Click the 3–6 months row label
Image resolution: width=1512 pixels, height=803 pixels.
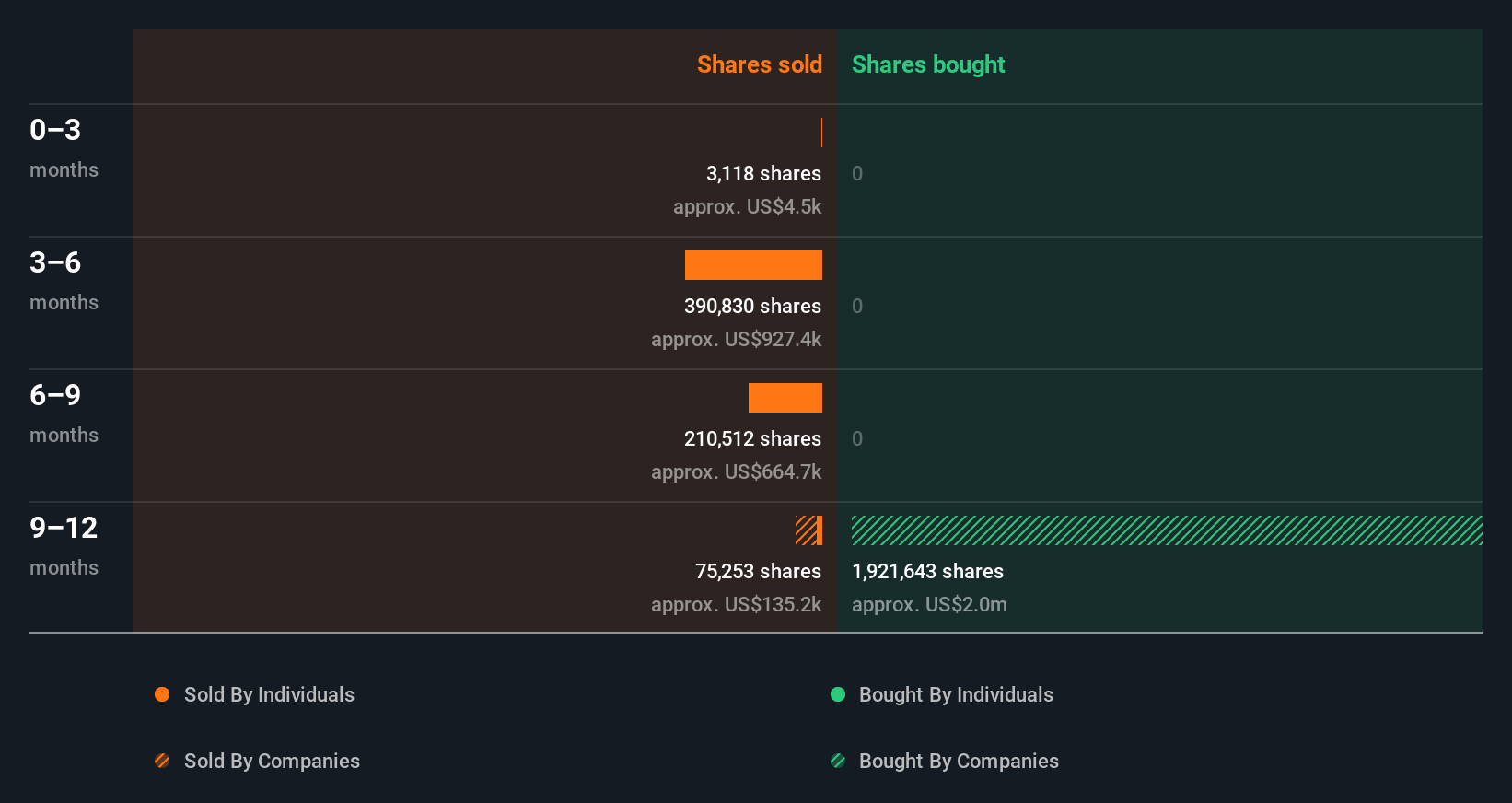[64, 280]
